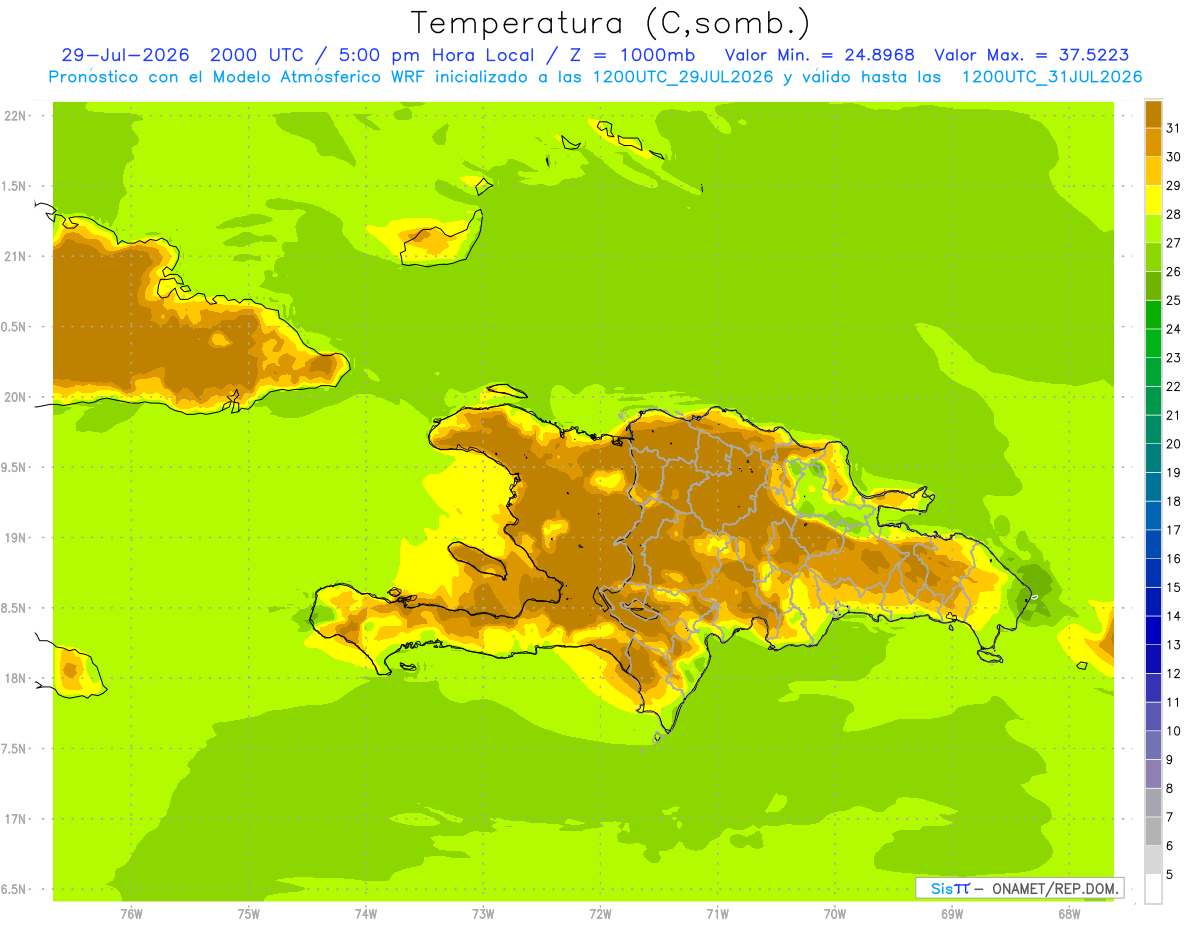Viewport: 1200px width, 927px height.
Task: Click the "70W" longitude label
Action: coord(835,915)
